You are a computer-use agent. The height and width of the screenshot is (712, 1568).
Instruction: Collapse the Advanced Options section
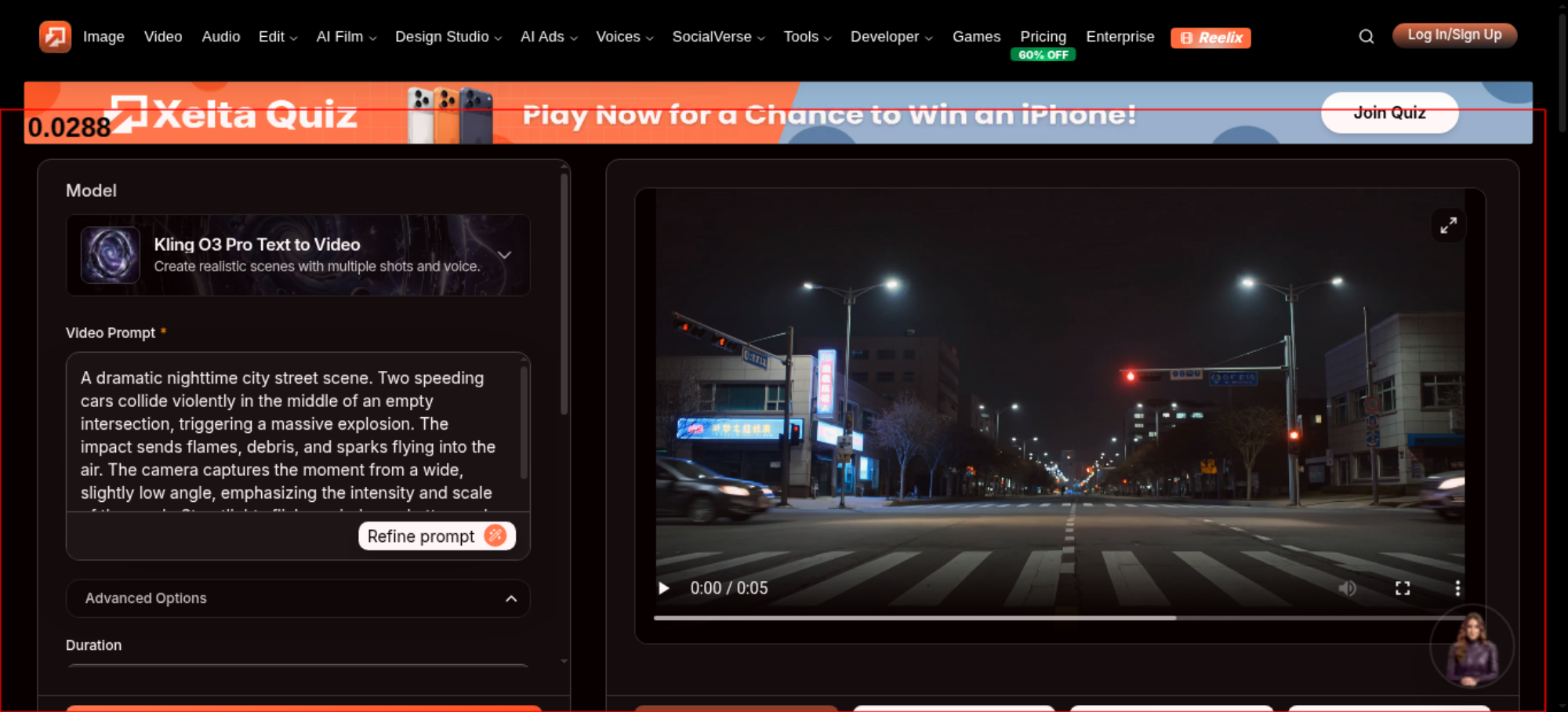click(x=298, y=598)
